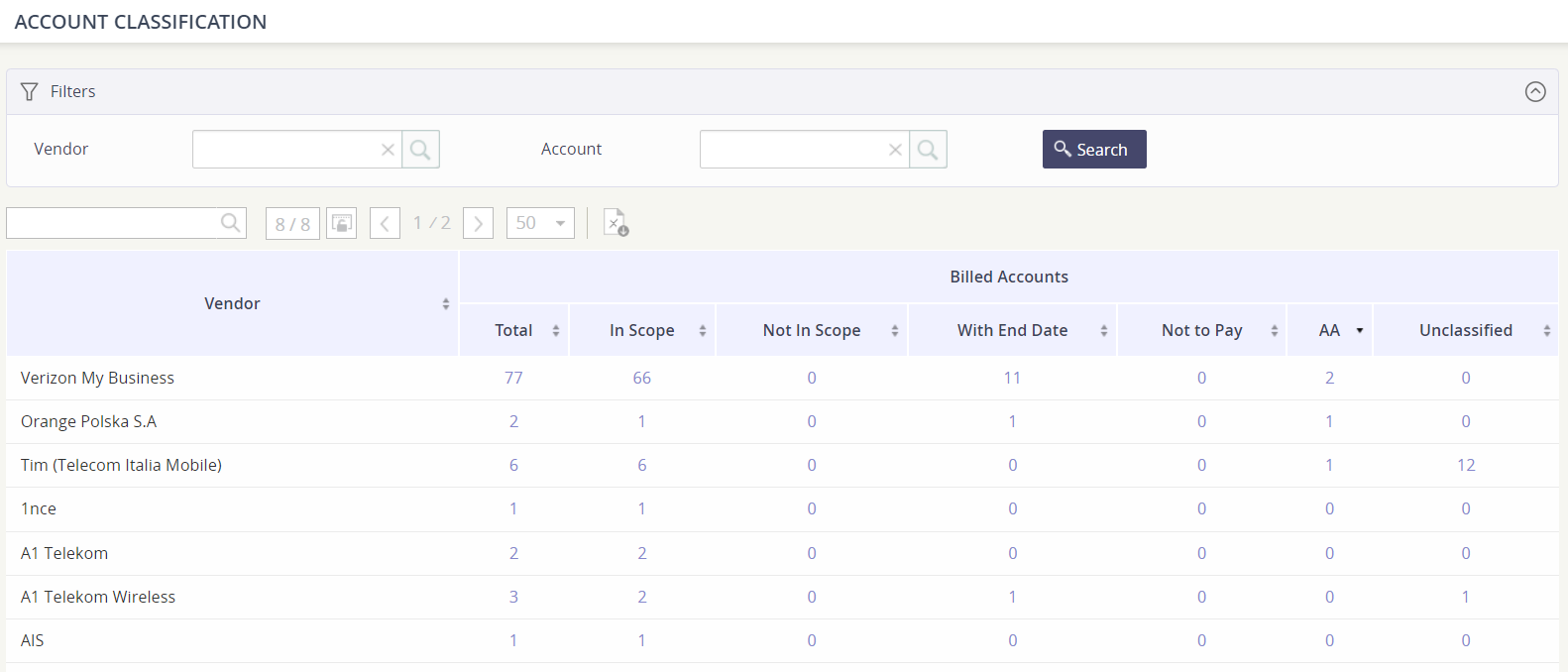The image size is (1568, 672).
Task: Open Verizon My Business total 77
Action: point(513,378)
